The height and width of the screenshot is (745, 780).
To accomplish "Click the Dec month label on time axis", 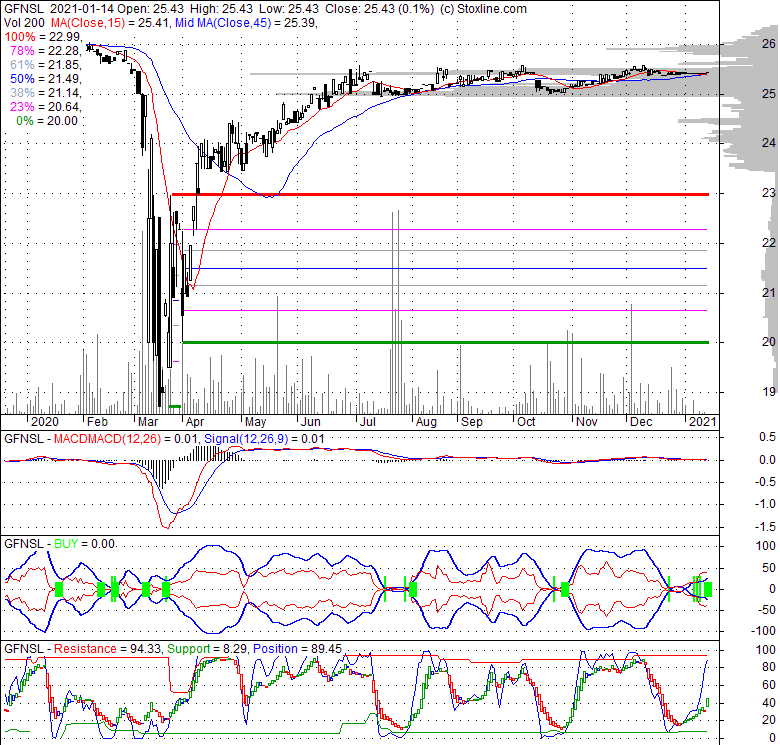I will [641, 422].
